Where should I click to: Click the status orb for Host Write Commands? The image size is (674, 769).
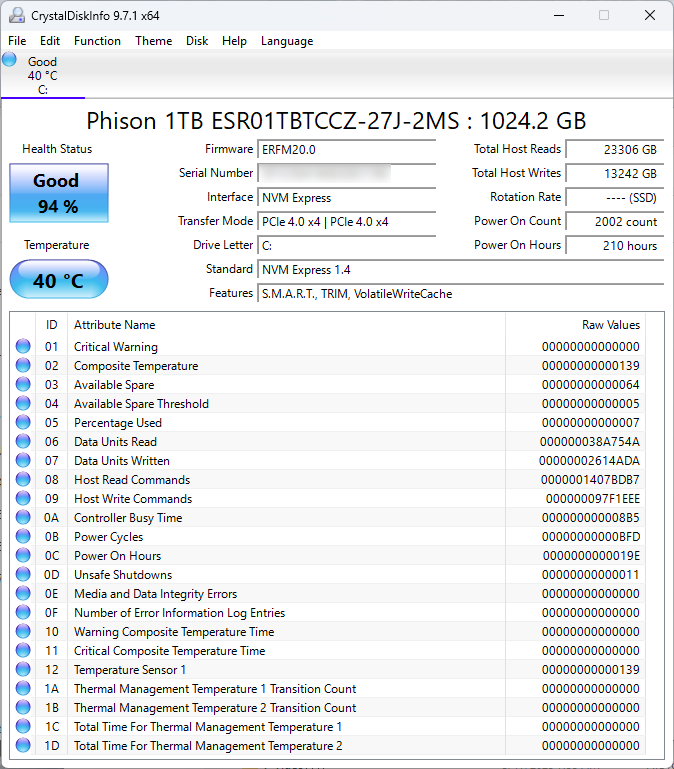(x=23, y=498)
